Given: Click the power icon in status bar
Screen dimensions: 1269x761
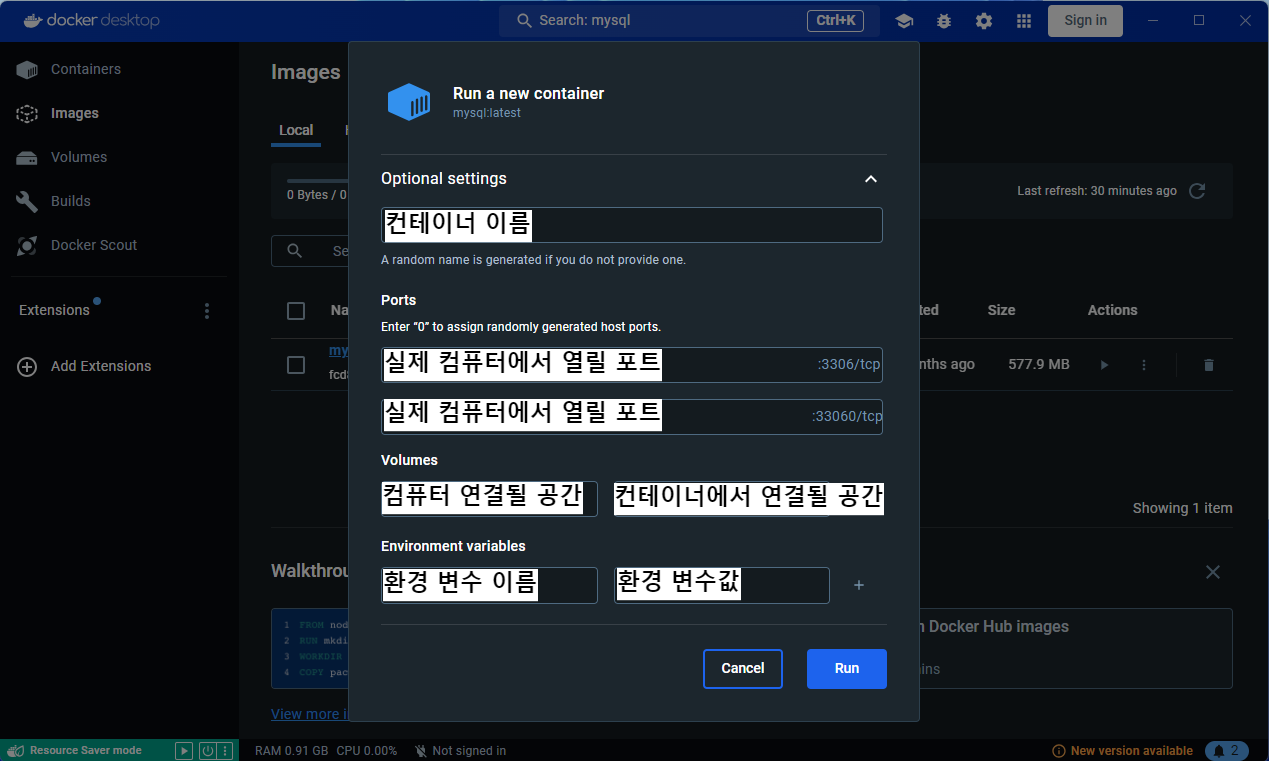Looking at the screenshot, I should 207,750.
